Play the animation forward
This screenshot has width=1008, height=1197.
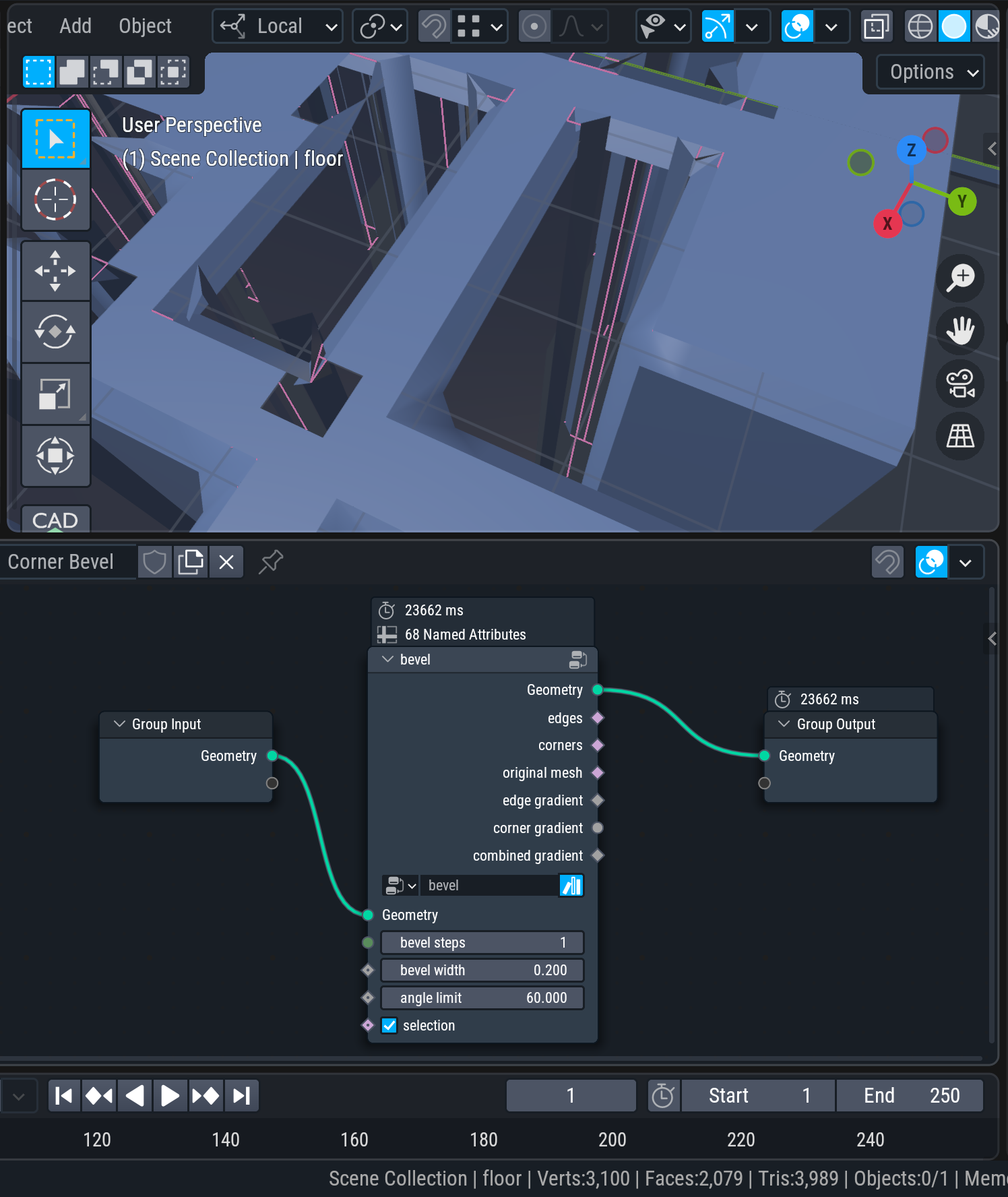tap(170, 1095)
